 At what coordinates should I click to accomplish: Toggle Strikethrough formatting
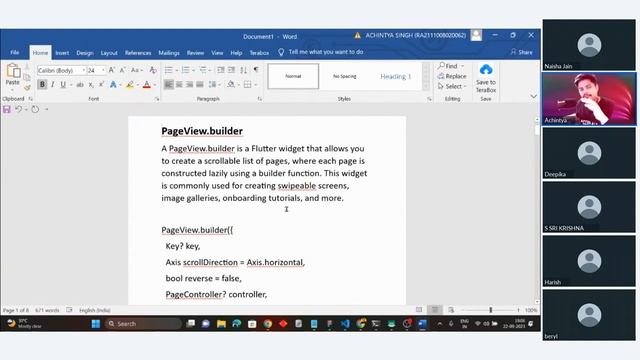[80, 84]
